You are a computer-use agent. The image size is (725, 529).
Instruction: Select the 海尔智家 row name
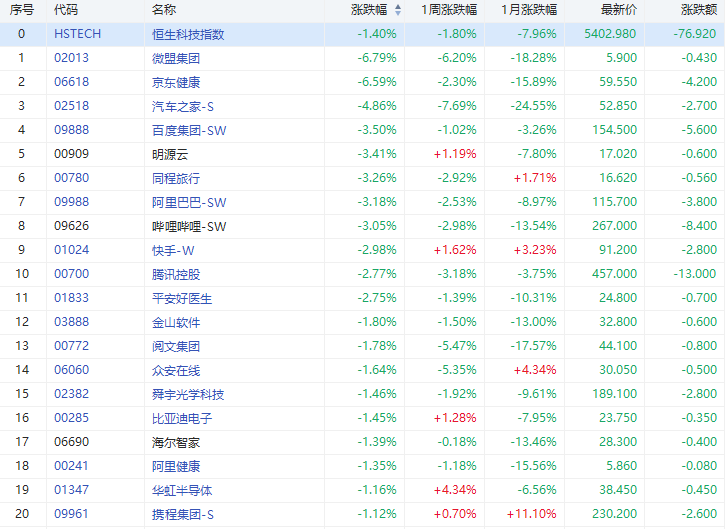[176, 443]
